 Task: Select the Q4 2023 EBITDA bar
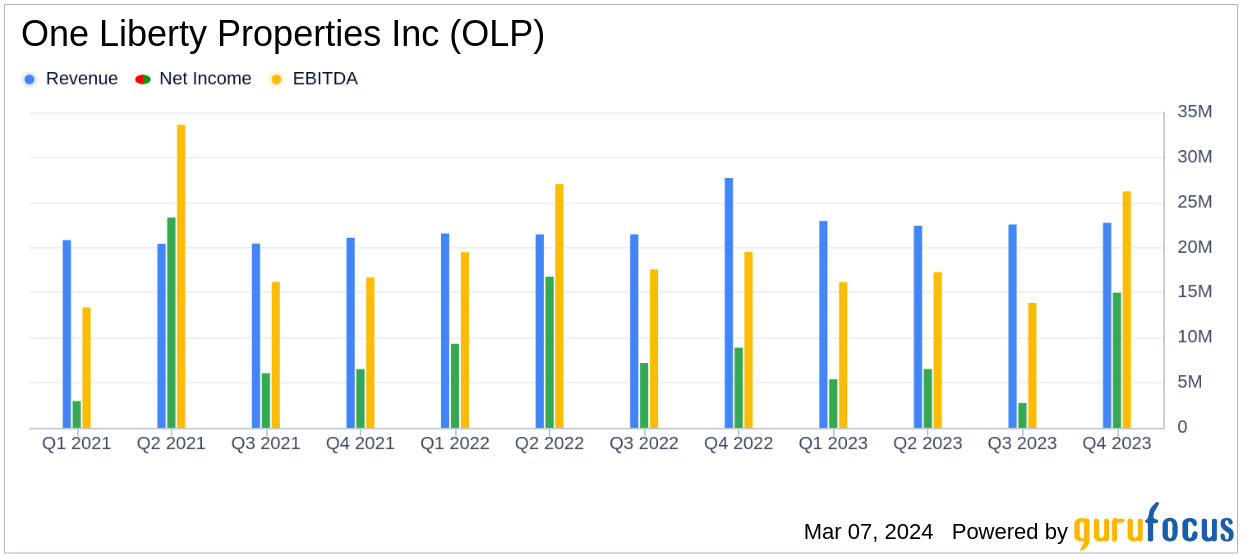pos(1127,310)
